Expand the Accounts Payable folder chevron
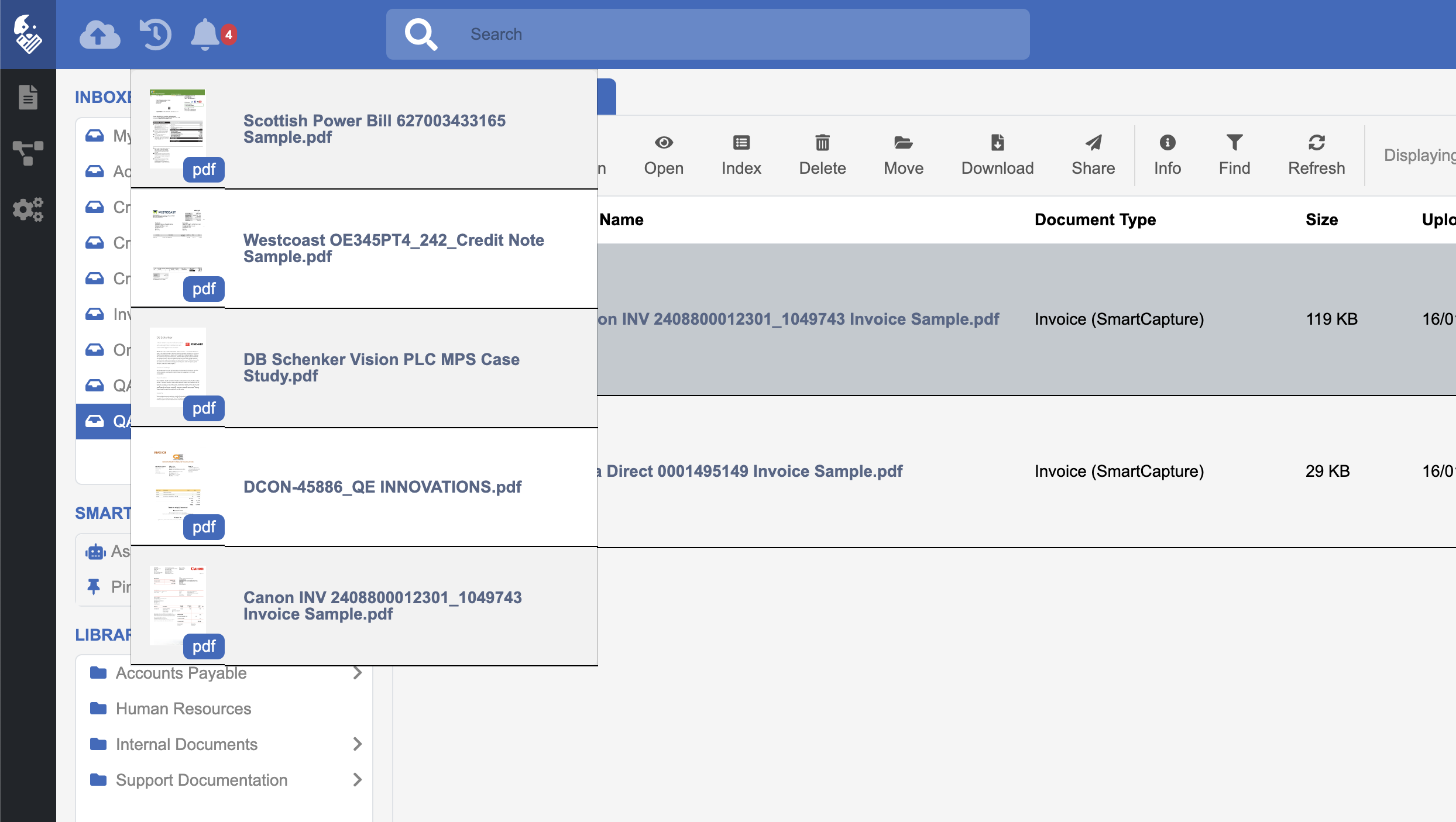The width and height of the screenshot is (1456, 822). click(x=358, y=673)
